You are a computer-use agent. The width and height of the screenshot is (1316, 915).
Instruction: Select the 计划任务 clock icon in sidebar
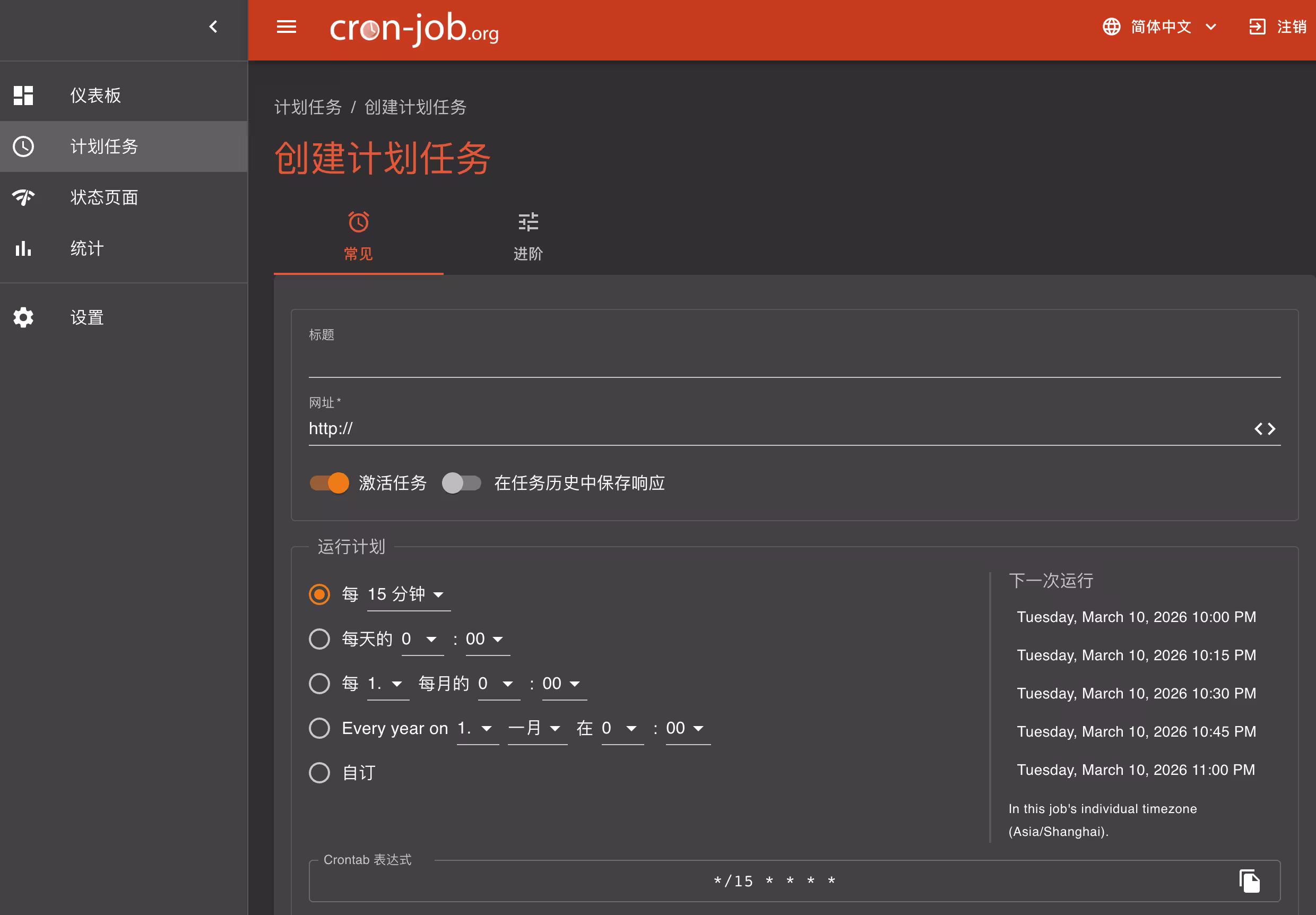(x=23, y=147)
